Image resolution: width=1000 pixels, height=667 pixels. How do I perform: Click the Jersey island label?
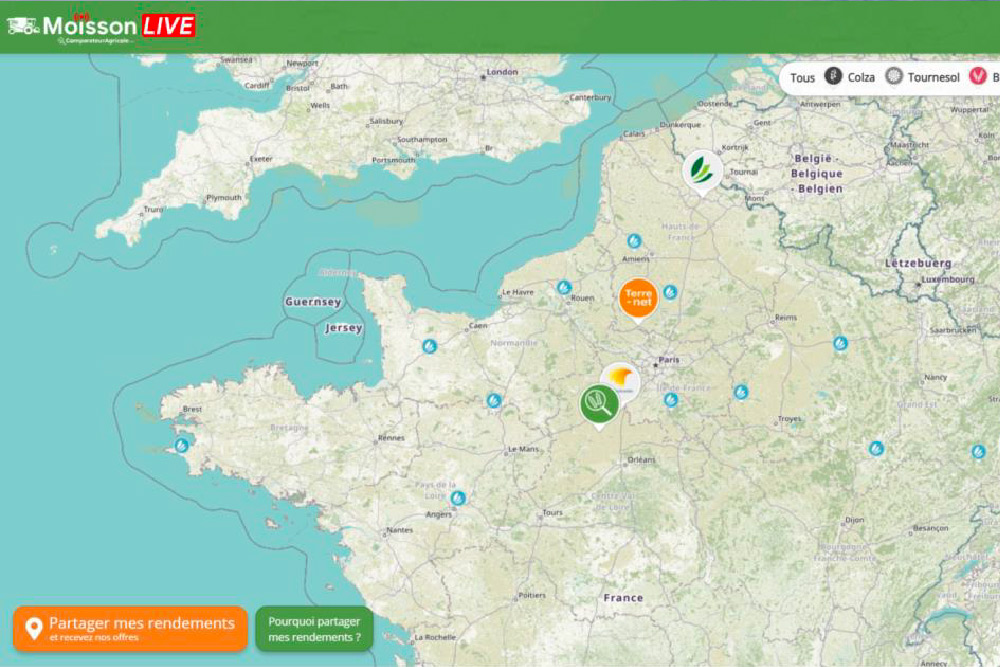(x=343, y=328)
